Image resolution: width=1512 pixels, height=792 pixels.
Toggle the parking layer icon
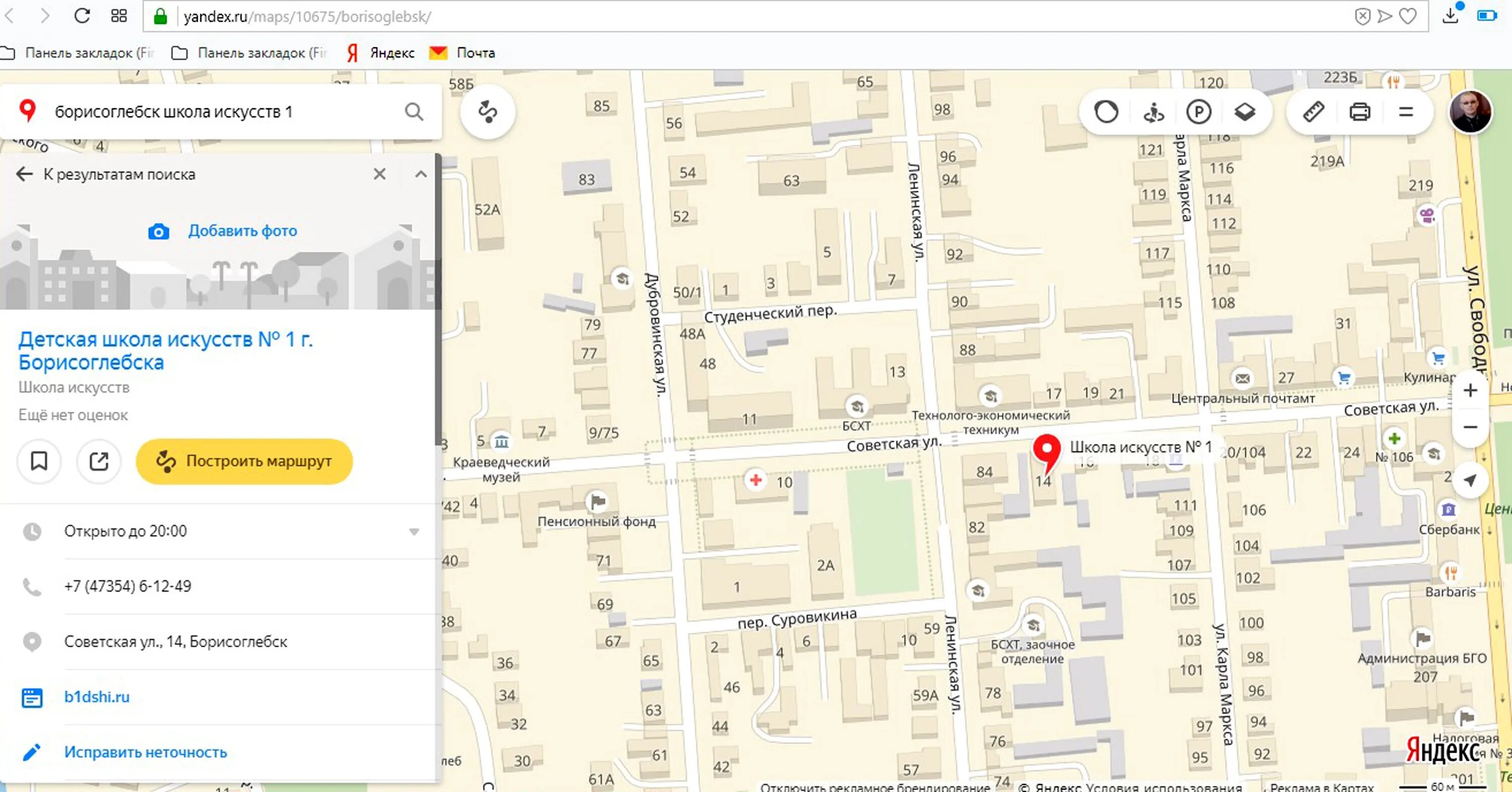[1199, 111]
